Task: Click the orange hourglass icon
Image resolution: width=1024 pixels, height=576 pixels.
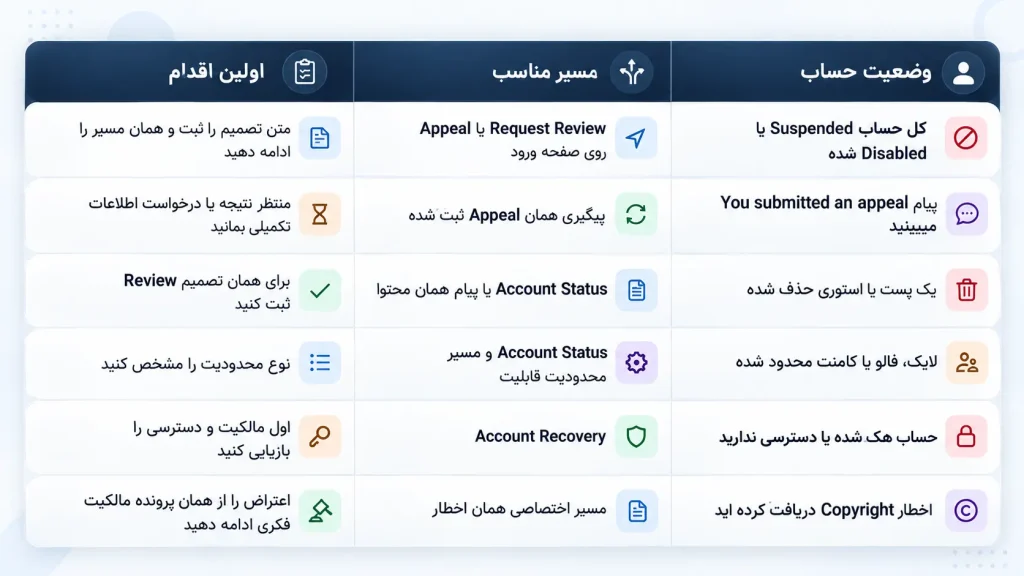Action: pyautogui.click(x=319, y=214)
